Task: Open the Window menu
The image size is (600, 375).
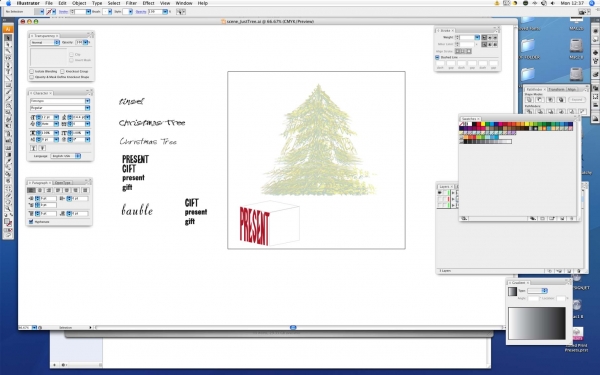Action: click(184, 3)
